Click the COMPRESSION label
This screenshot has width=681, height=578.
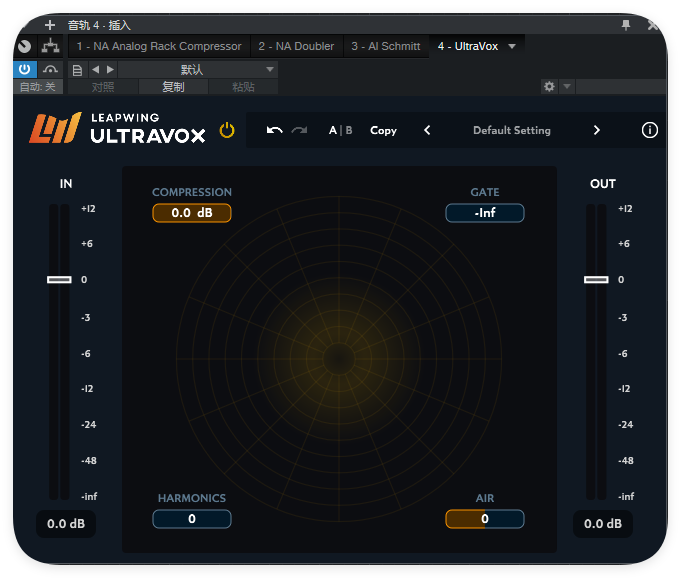point(192,192)
